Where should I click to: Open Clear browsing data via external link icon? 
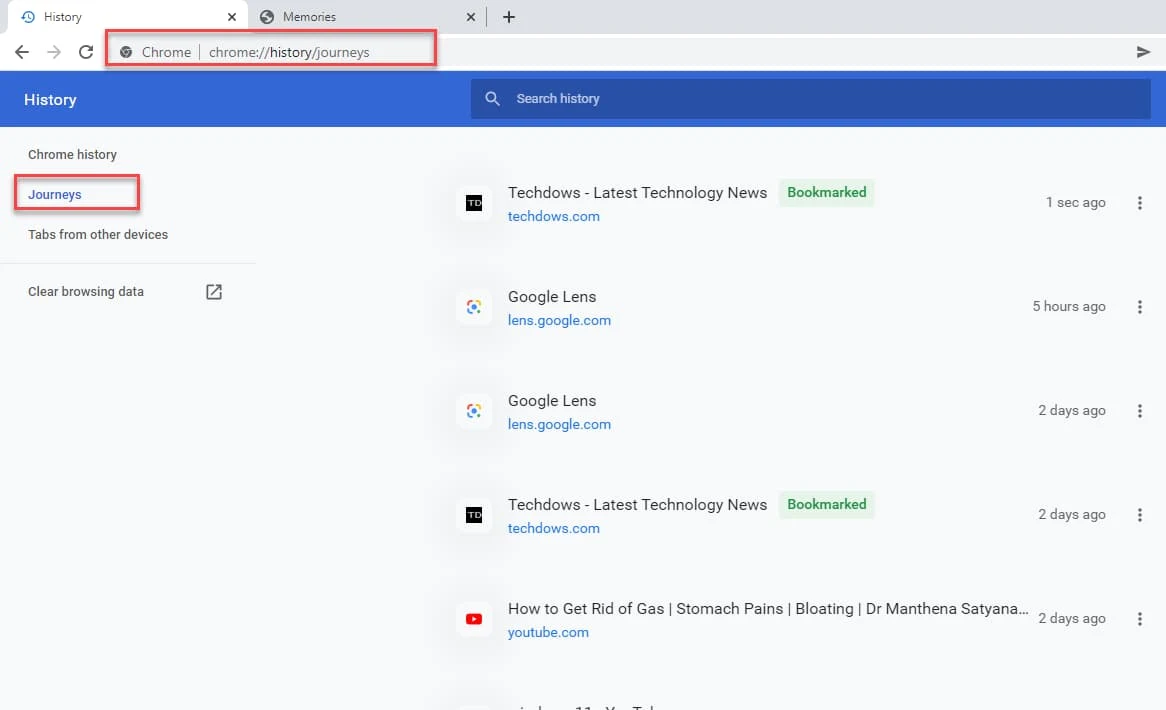click(213, 291)
